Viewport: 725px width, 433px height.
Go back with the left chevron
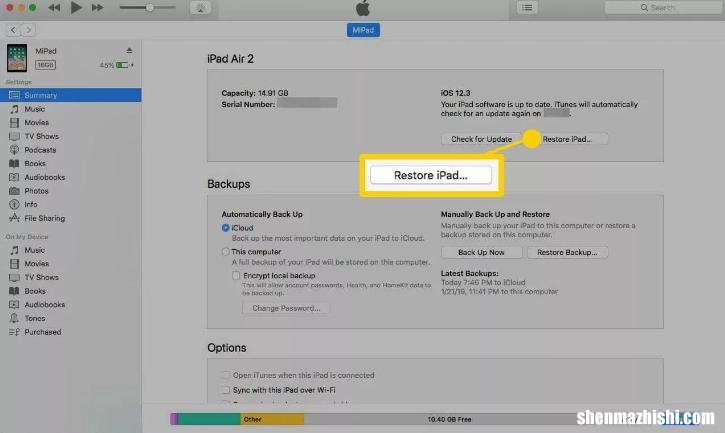[13, 30]
